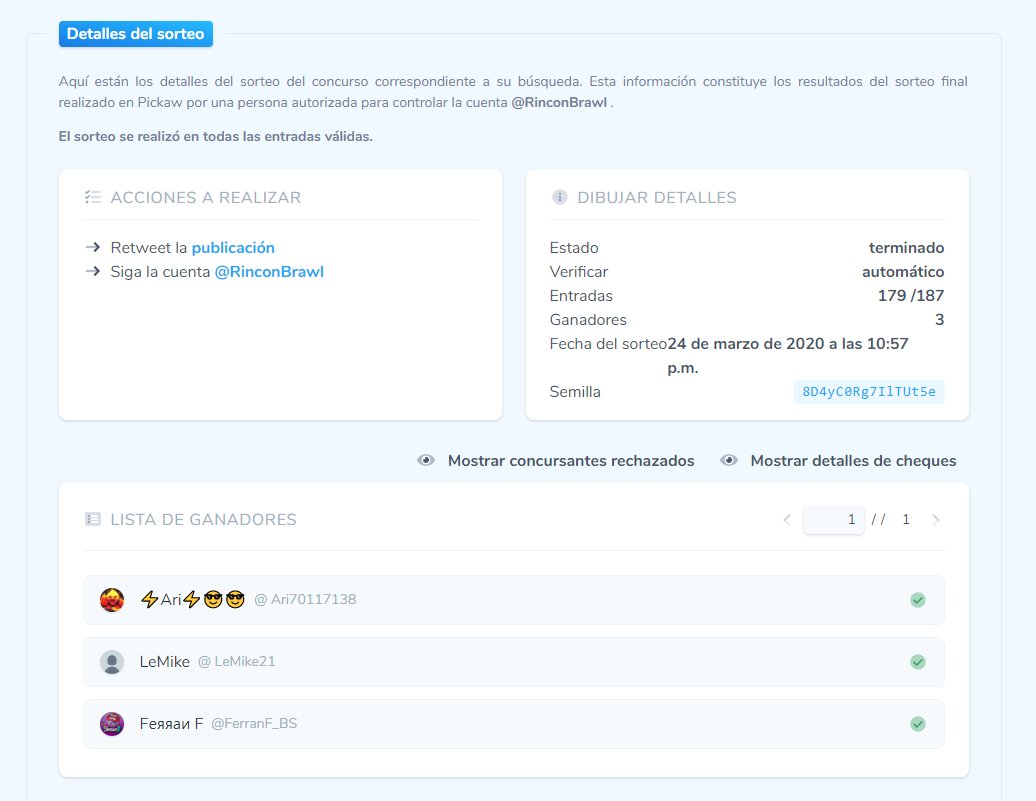Click the Feяяaи F winner name
The image size is (1036, 801).
[171, 724]
